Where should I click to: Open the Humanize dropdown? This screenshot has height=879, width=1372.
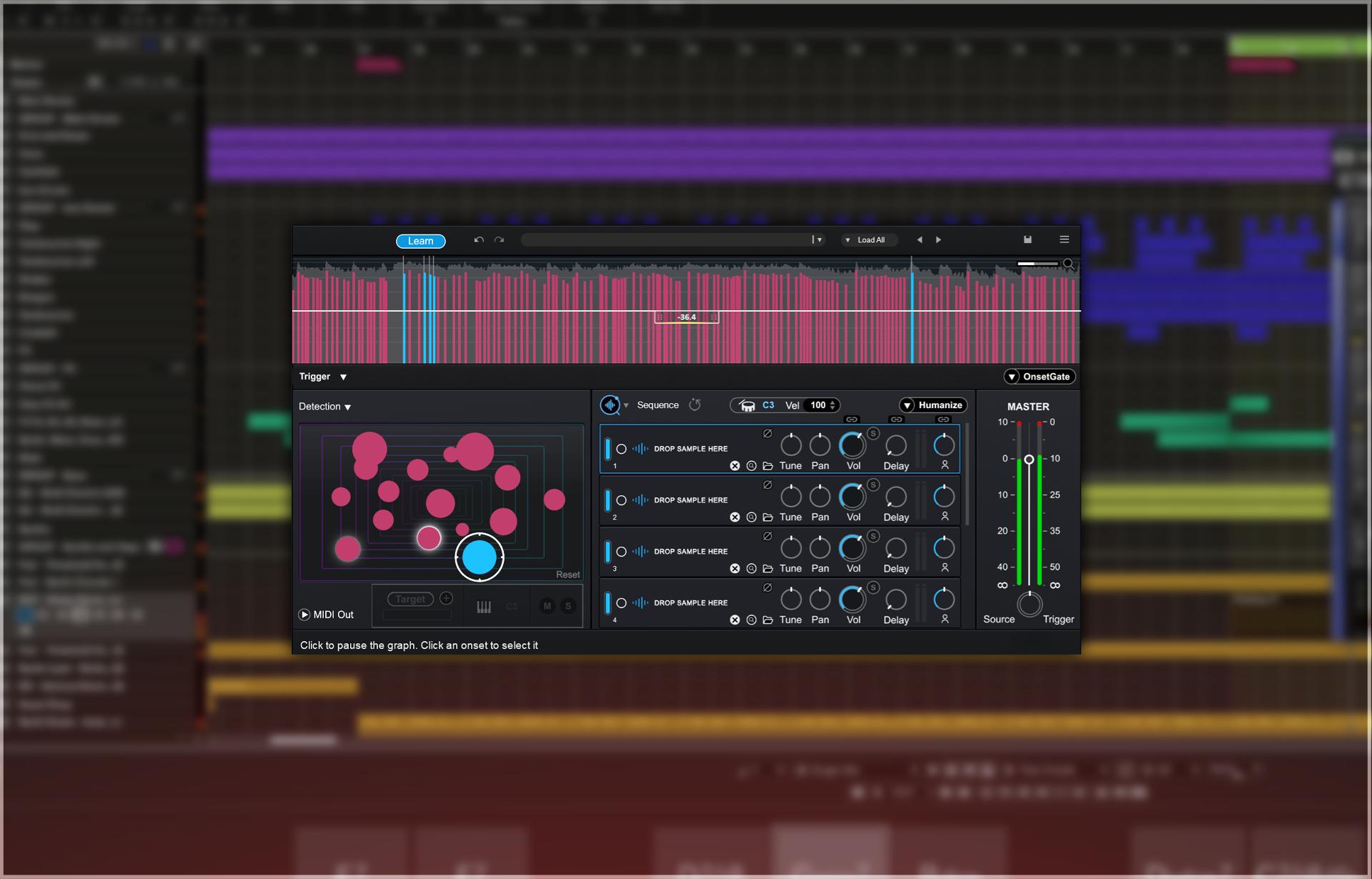933,405
